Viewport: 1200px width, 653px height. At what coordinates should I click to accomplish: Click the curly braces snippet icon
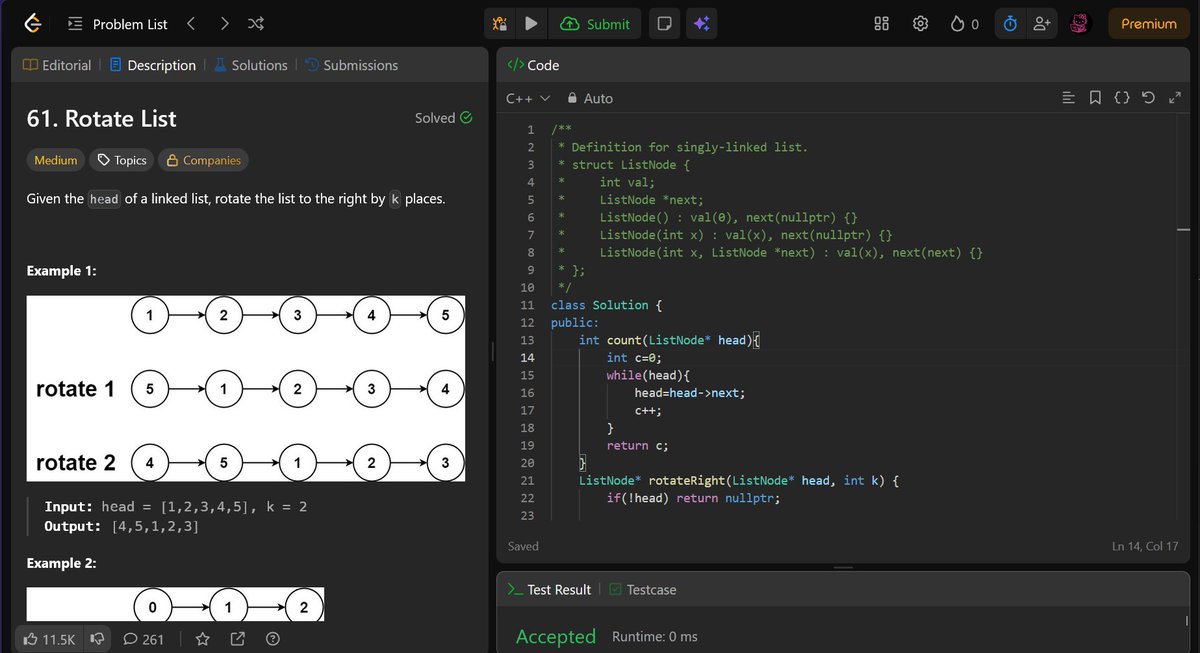(x=1122, y=98)
